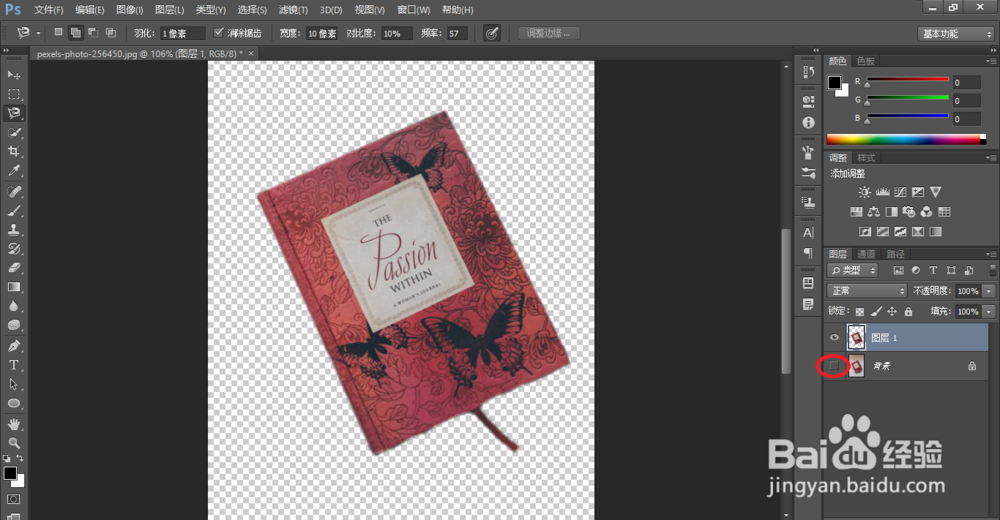Select the Blur tool
The image size is (1000, 520).
coord(13,306)
